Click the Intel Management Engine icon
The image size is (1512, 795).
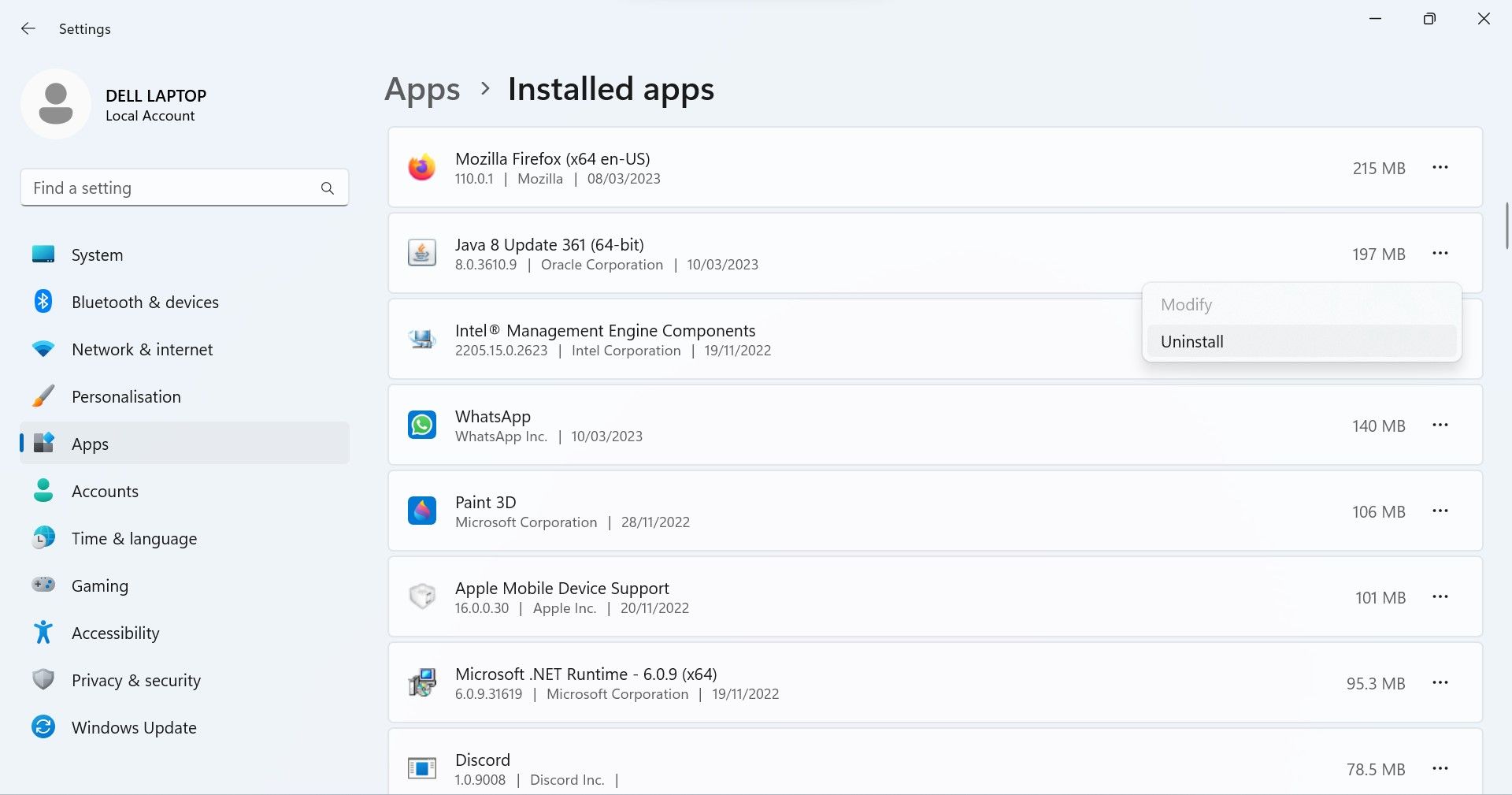pyautogui.click(x=422, y=340)
